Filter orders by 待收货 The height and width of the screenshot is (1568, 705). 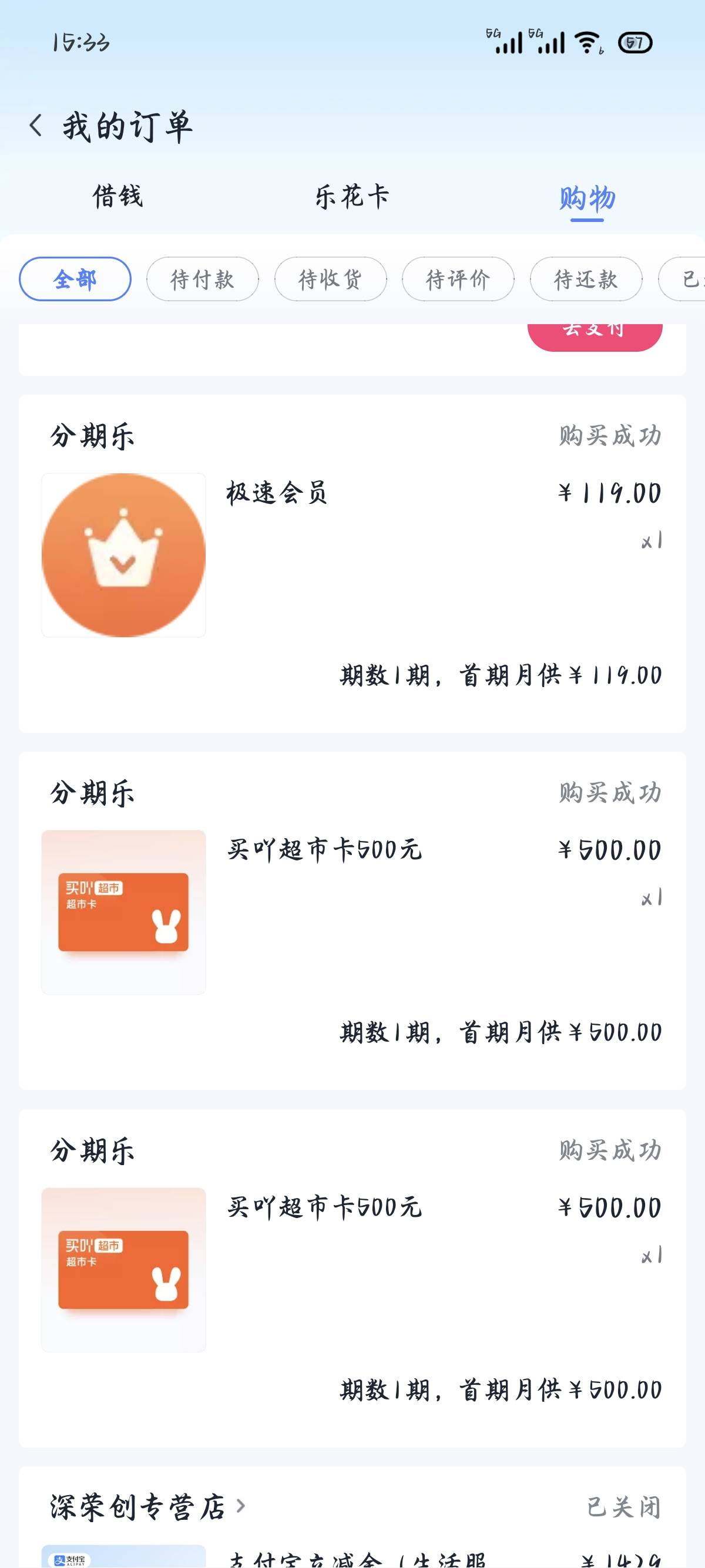coord(331,280)
